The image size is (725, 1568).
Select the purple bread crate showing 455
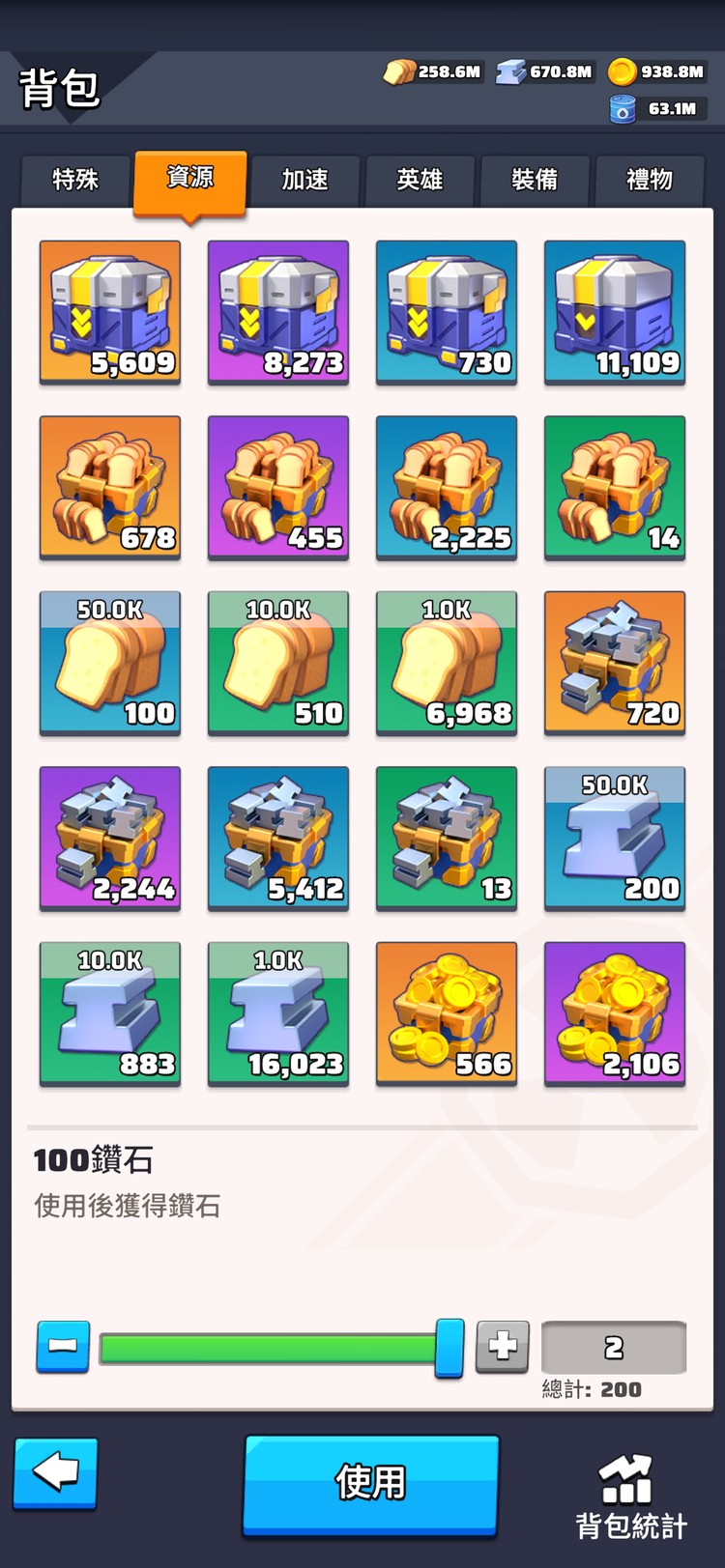278,488
